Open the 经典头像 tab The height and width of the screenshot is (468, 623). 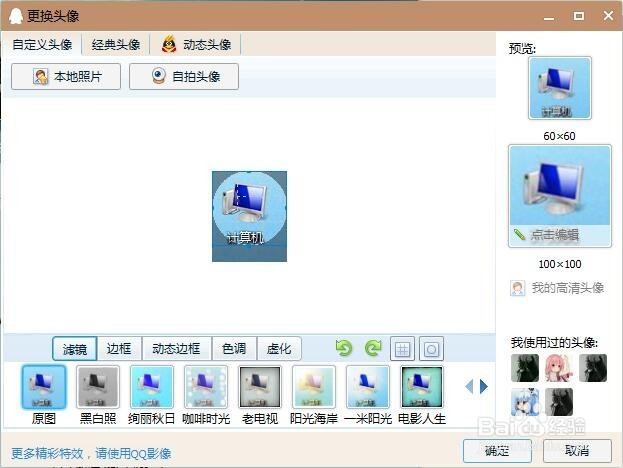pyautogui.click(x=116, y=44)
